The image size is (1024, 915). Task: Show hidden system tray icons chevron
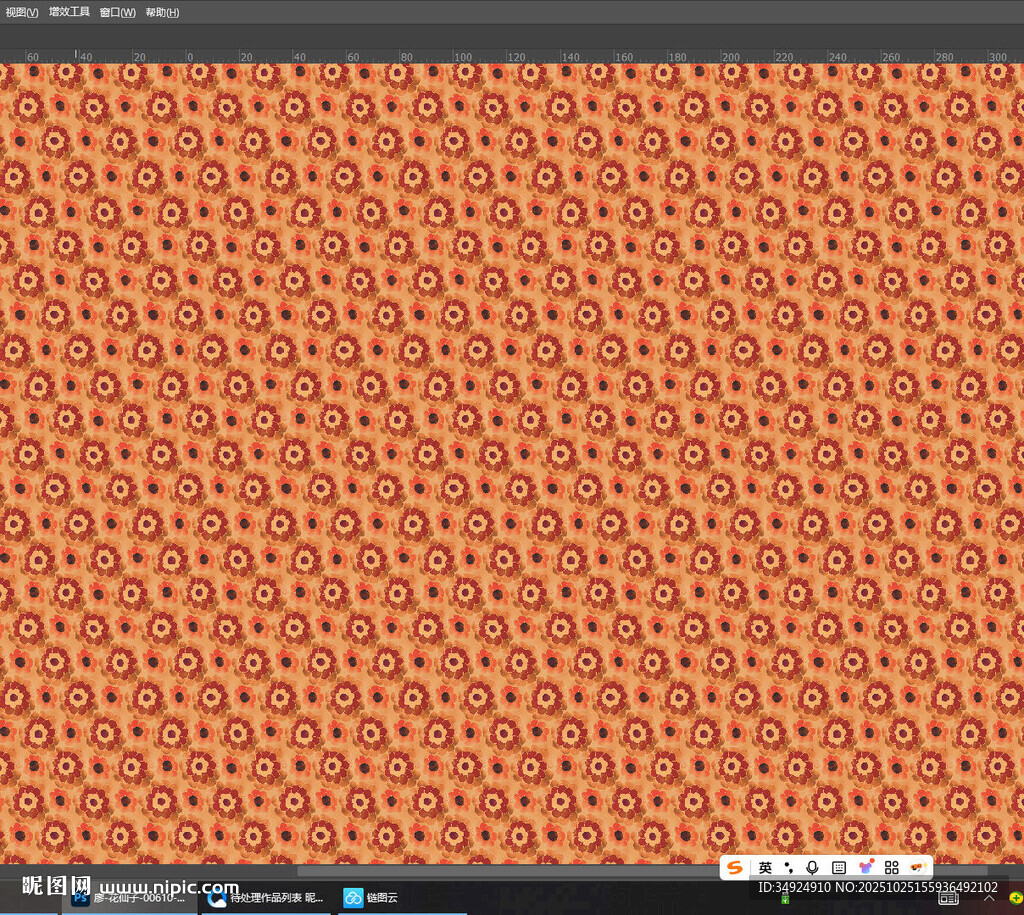[989, 899]
